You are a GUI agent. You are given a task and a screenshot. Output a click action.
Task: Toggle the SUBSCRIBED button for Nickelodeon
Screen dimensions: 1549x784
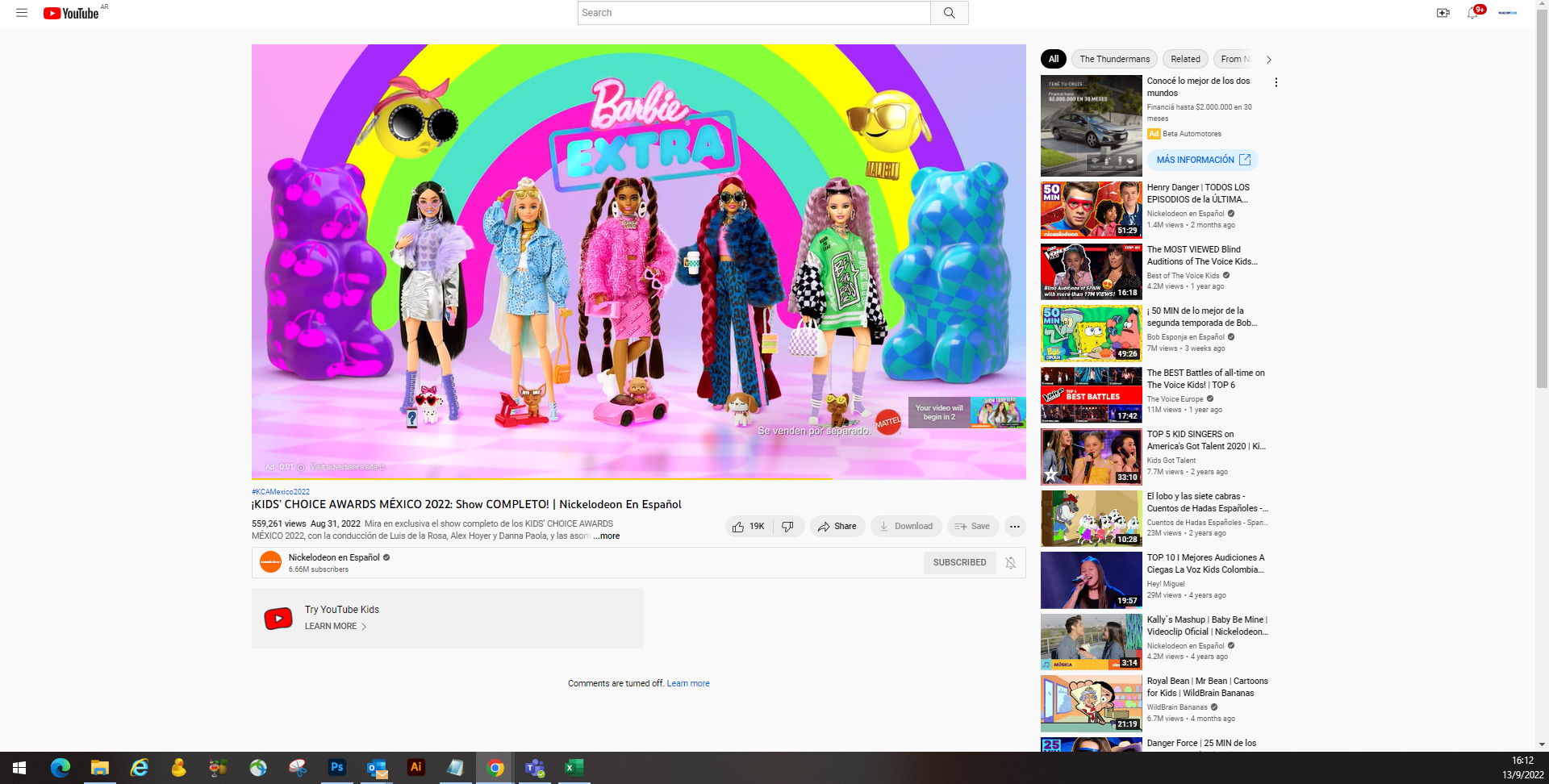958,563
